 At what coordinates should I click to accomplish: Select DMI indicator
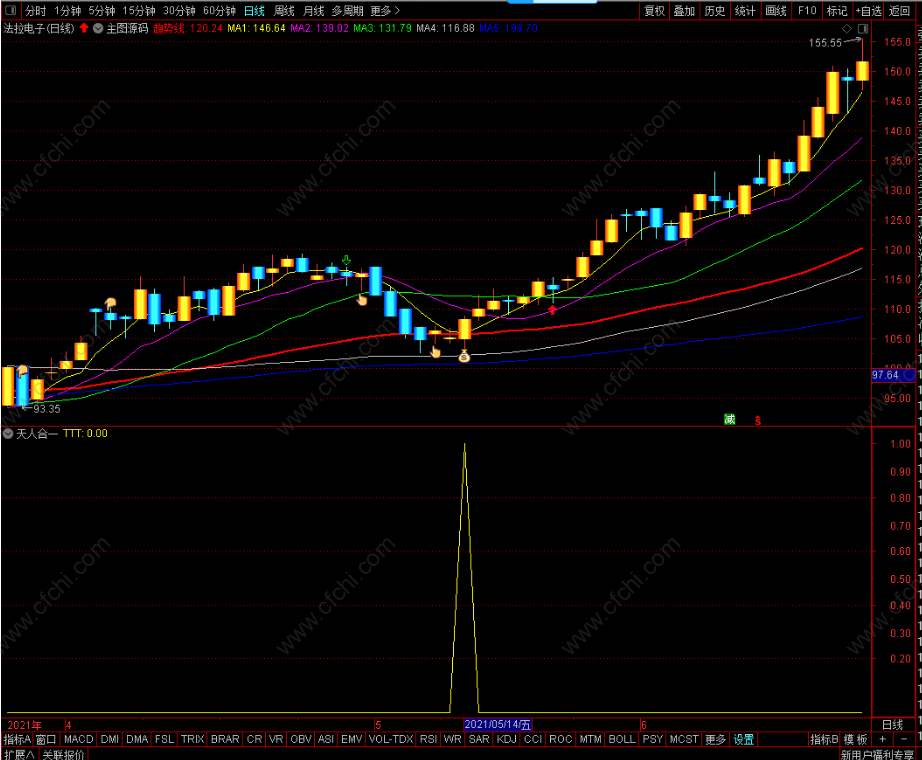[x=110, y=739]
